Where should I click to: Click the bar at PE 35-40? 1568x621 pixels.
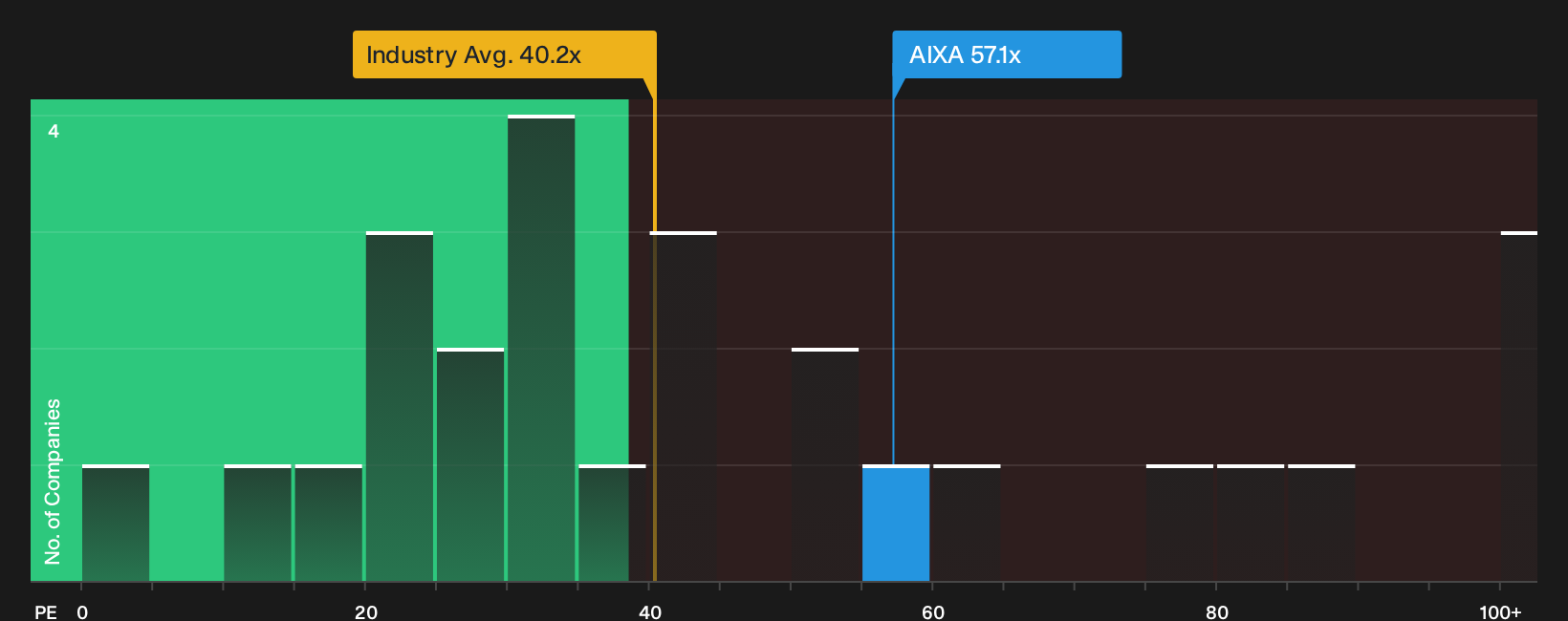612,524
